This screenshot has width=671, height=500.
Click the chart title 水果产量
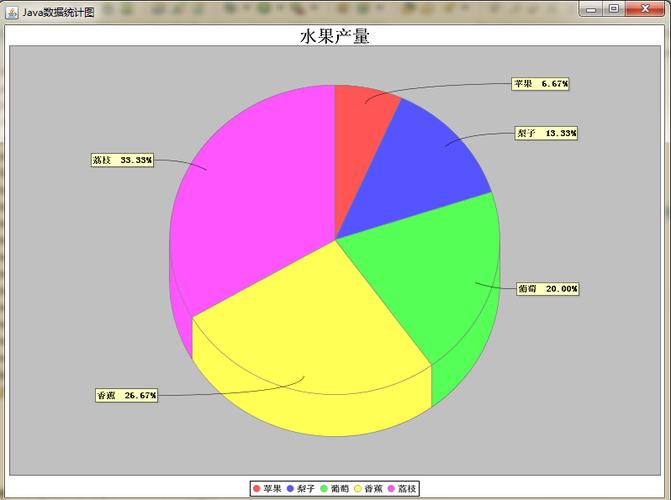(x=335, y=36)
